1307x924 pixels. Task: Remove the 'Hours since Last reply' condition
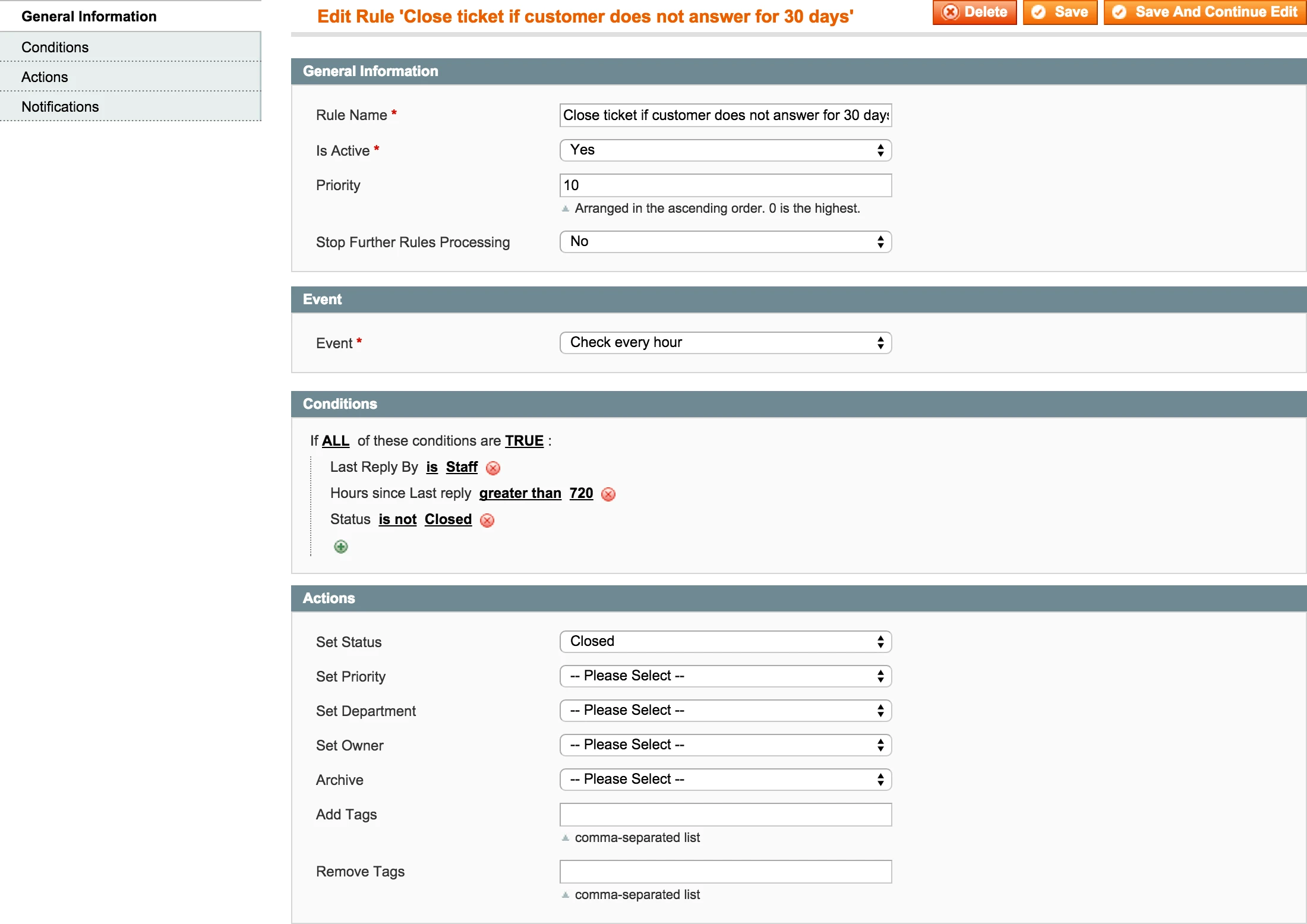pyautogui.click(x=608, y=494)
